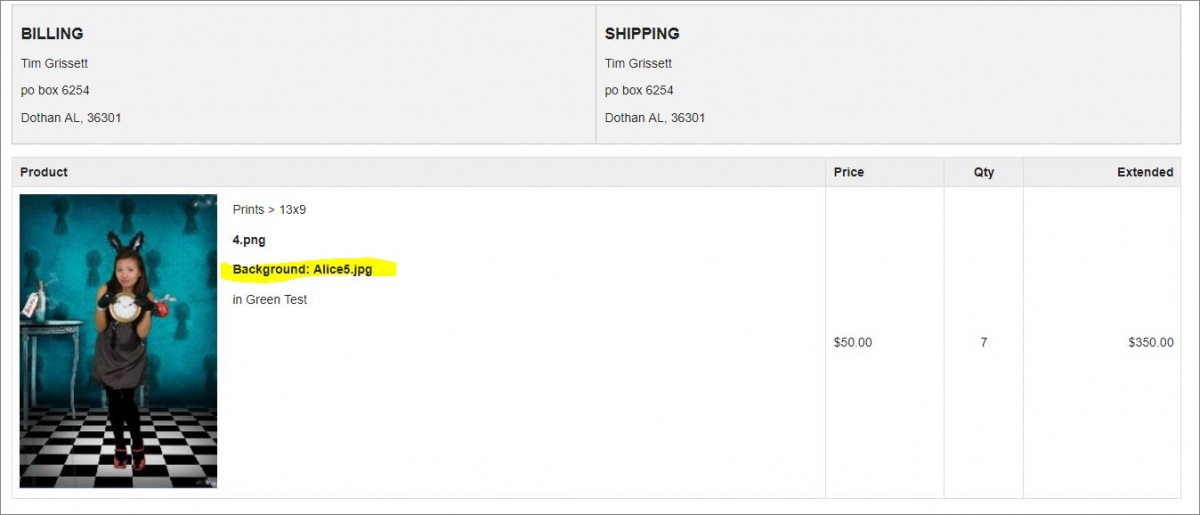The height and width of the screenshot is (515, 1200).
Task: Click po box 6254 in Billing address
Action: tap(56, 91)
